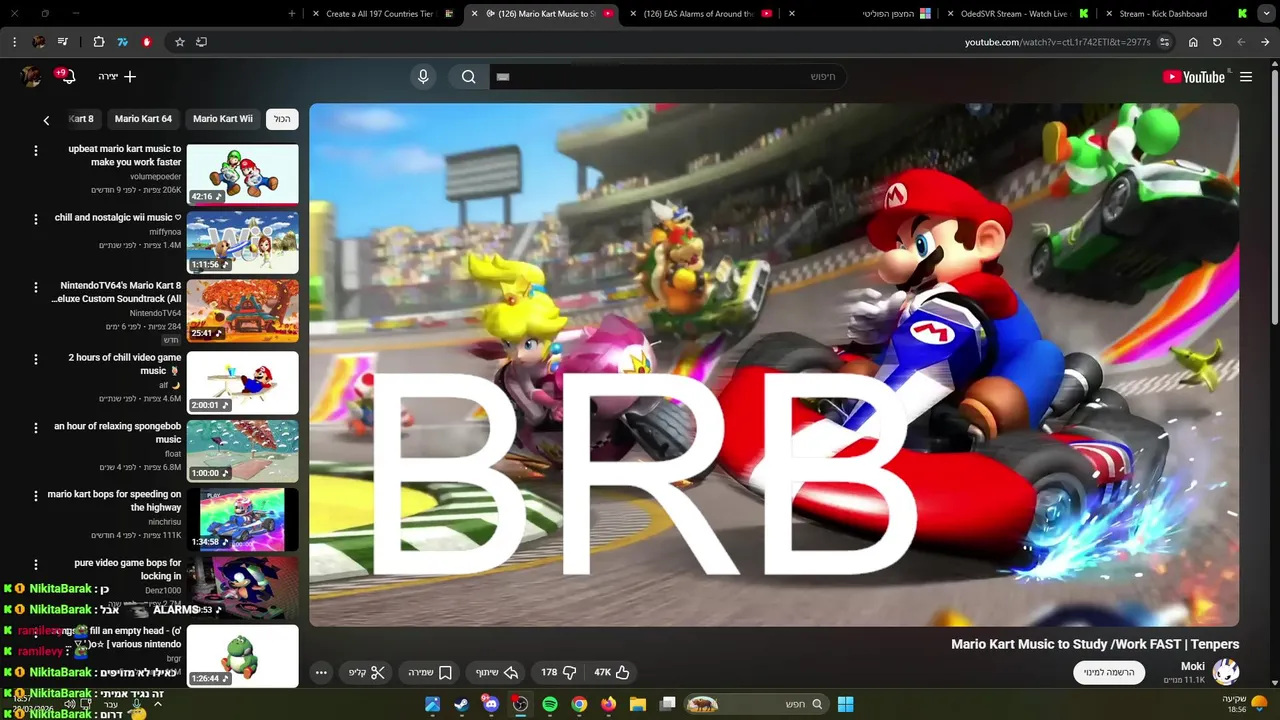This screenshot has width=1280, height=720.
Task: Start a voice search with the microphone
Action: pyautogui.click(x=423, y=77)
